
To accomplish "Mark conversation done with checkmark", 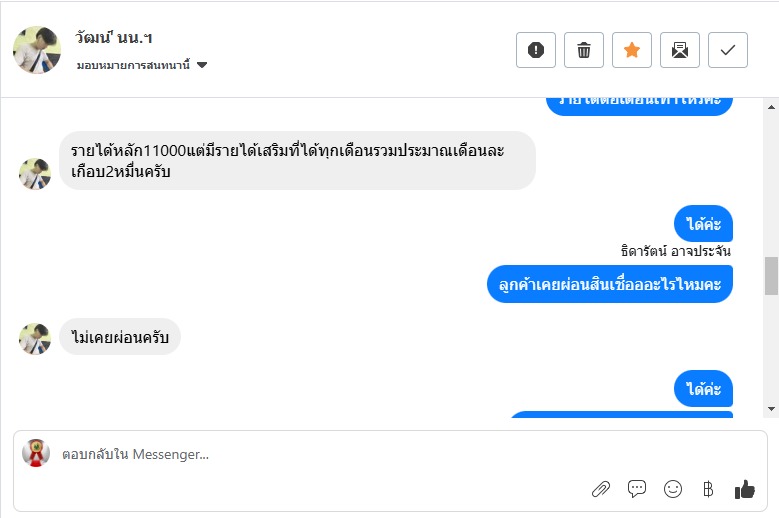I will pyautogui.click(x=728, y=50).
